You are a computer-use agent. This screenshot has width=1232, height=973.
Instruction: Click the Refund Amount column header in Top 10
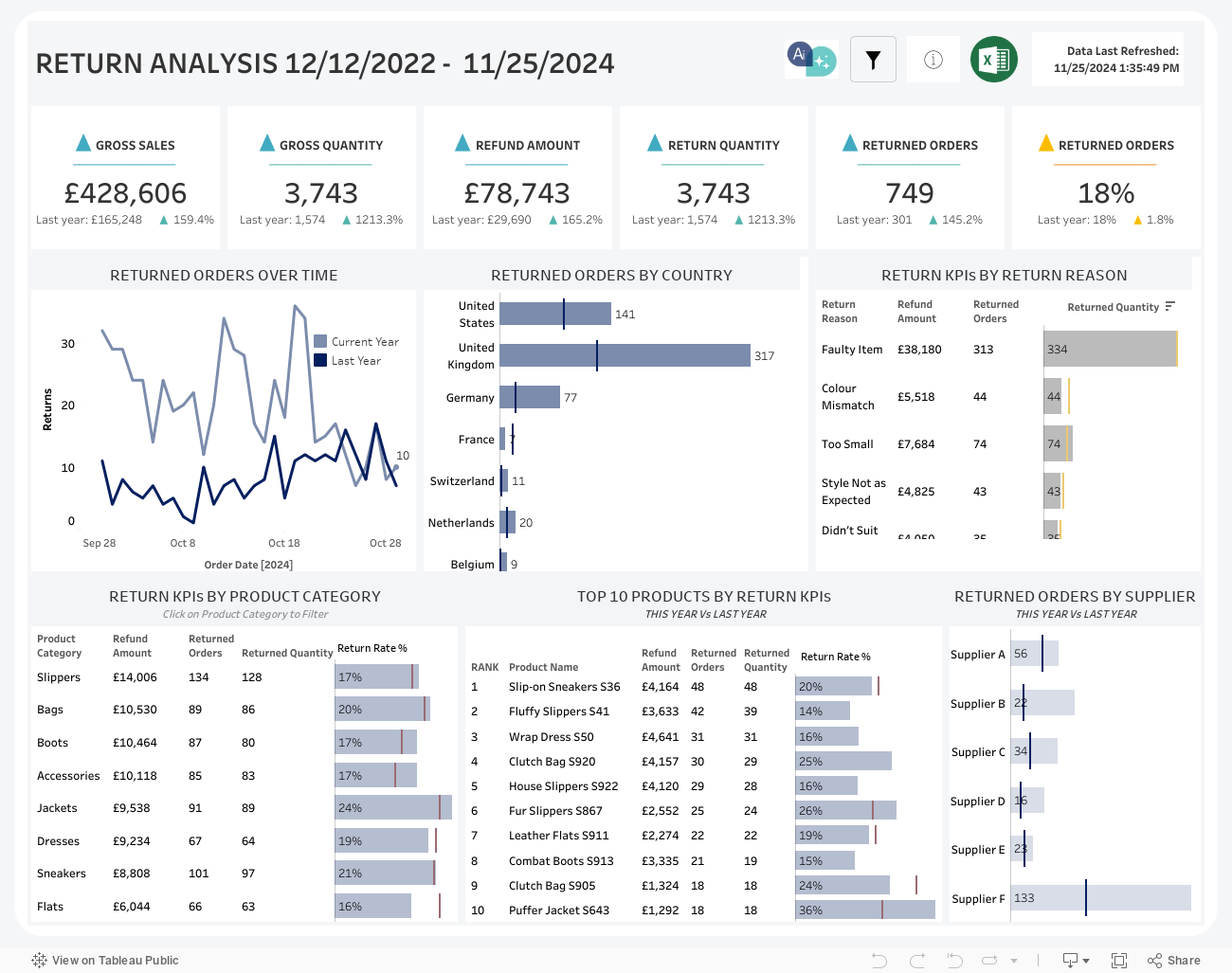pyautogui.click(x=661, y=660)
